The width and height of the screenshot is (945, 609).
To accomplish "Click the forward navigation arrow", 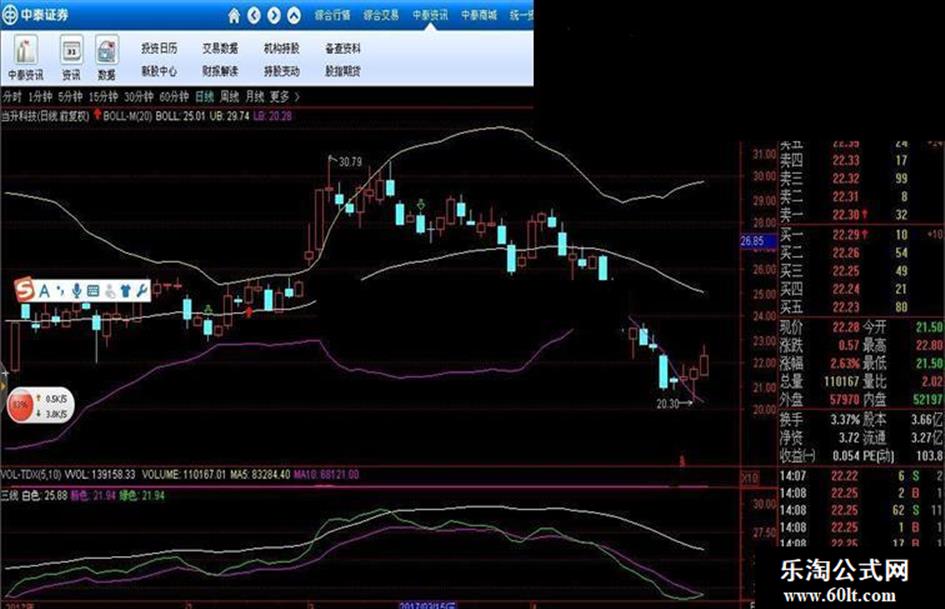I will click(x=274, y=16).
